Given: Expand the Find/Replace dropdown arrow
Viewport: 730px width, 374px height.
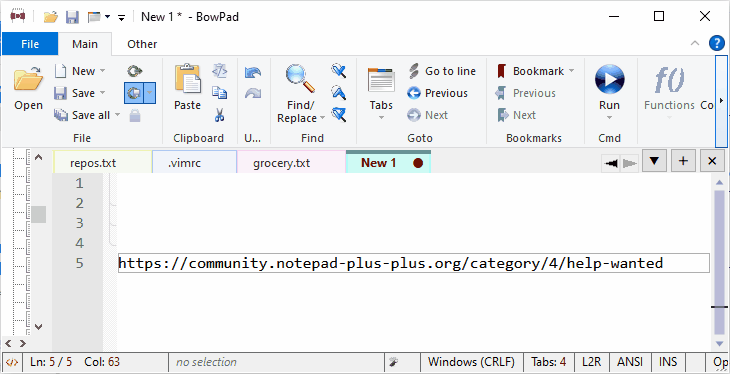Looking at the screenshot, I should coord(322,118).
